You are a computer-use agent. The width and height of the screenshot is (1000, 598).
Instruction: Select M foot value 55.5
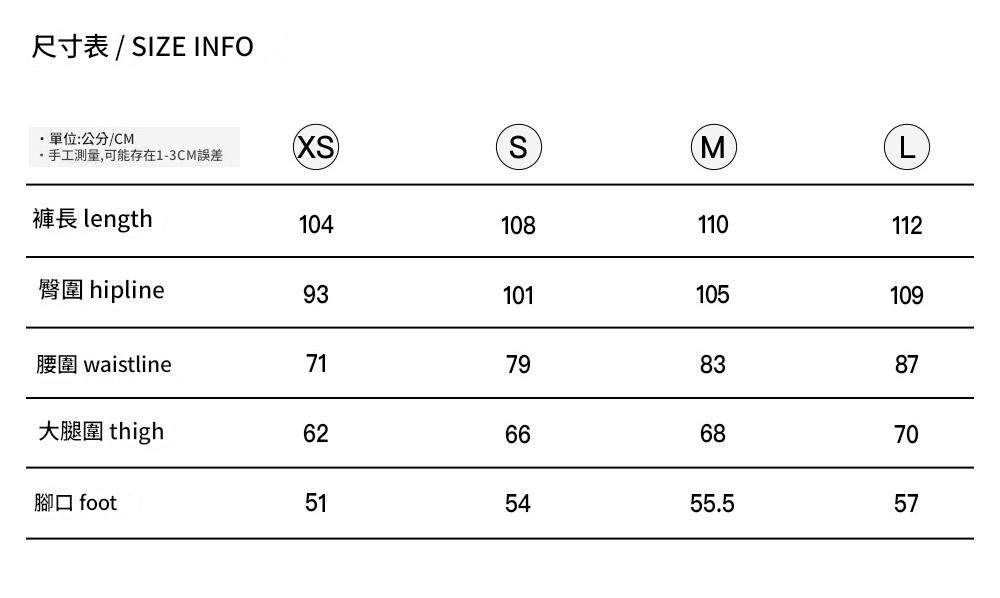click(x=712, y=504)
